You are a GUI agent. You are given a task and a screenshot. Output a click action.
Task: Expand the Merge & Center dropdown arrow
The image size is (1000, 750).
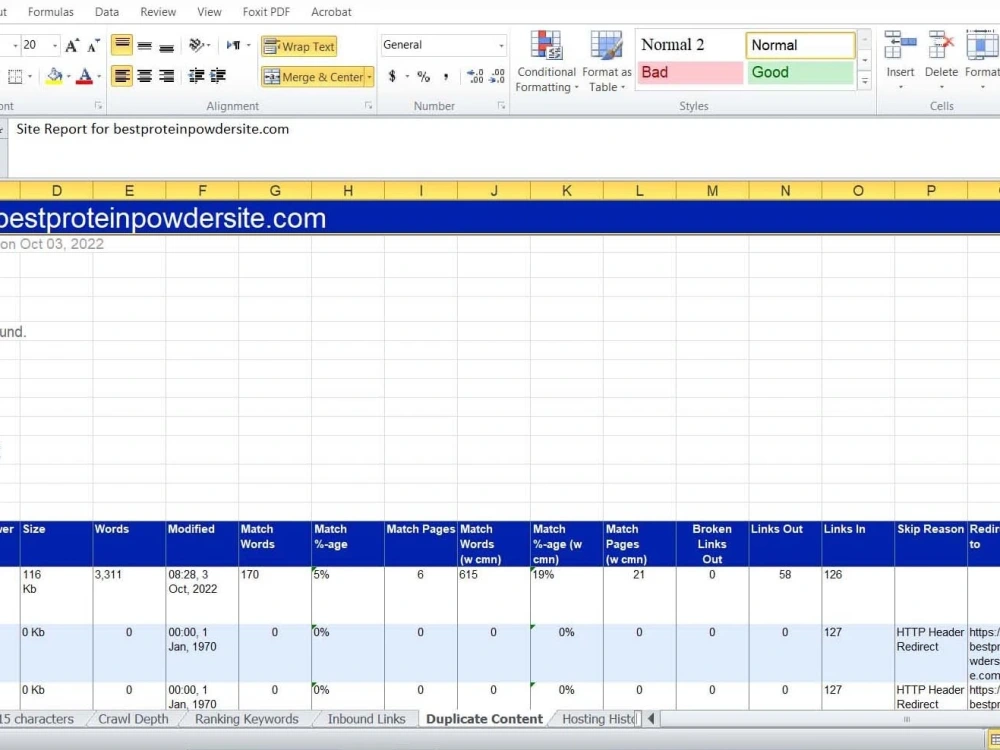pos(369,77)
